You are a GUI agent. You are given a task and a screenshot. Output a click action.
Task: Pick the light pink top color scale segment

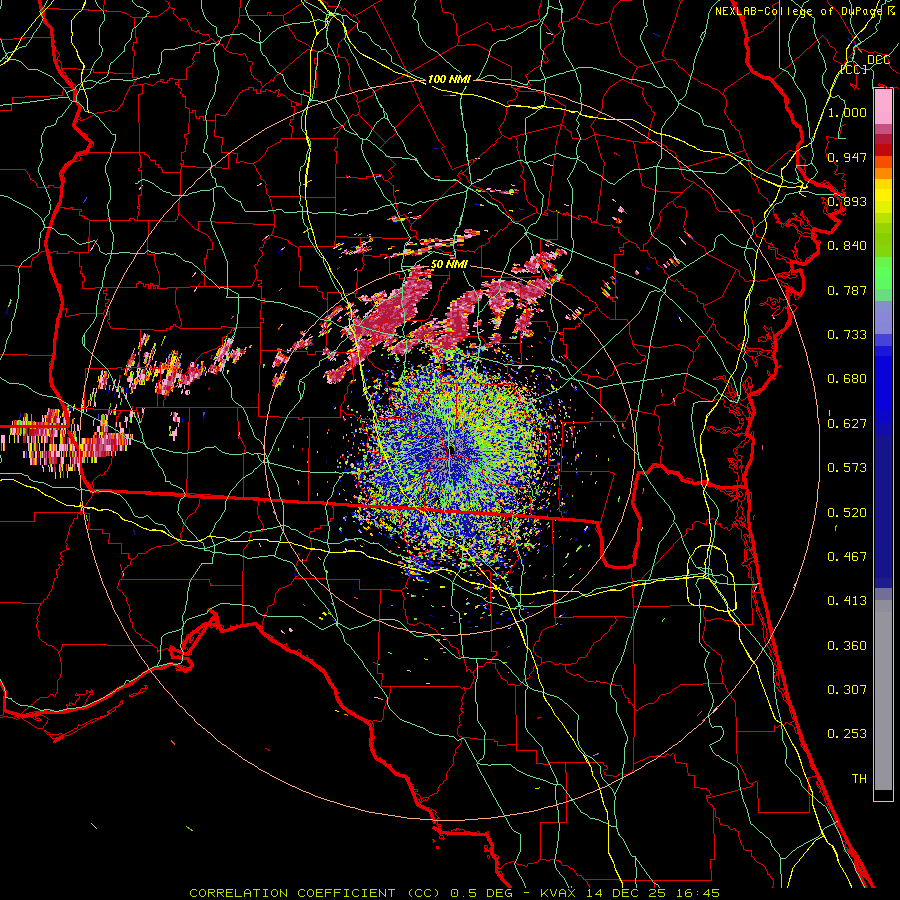[883, 107]
